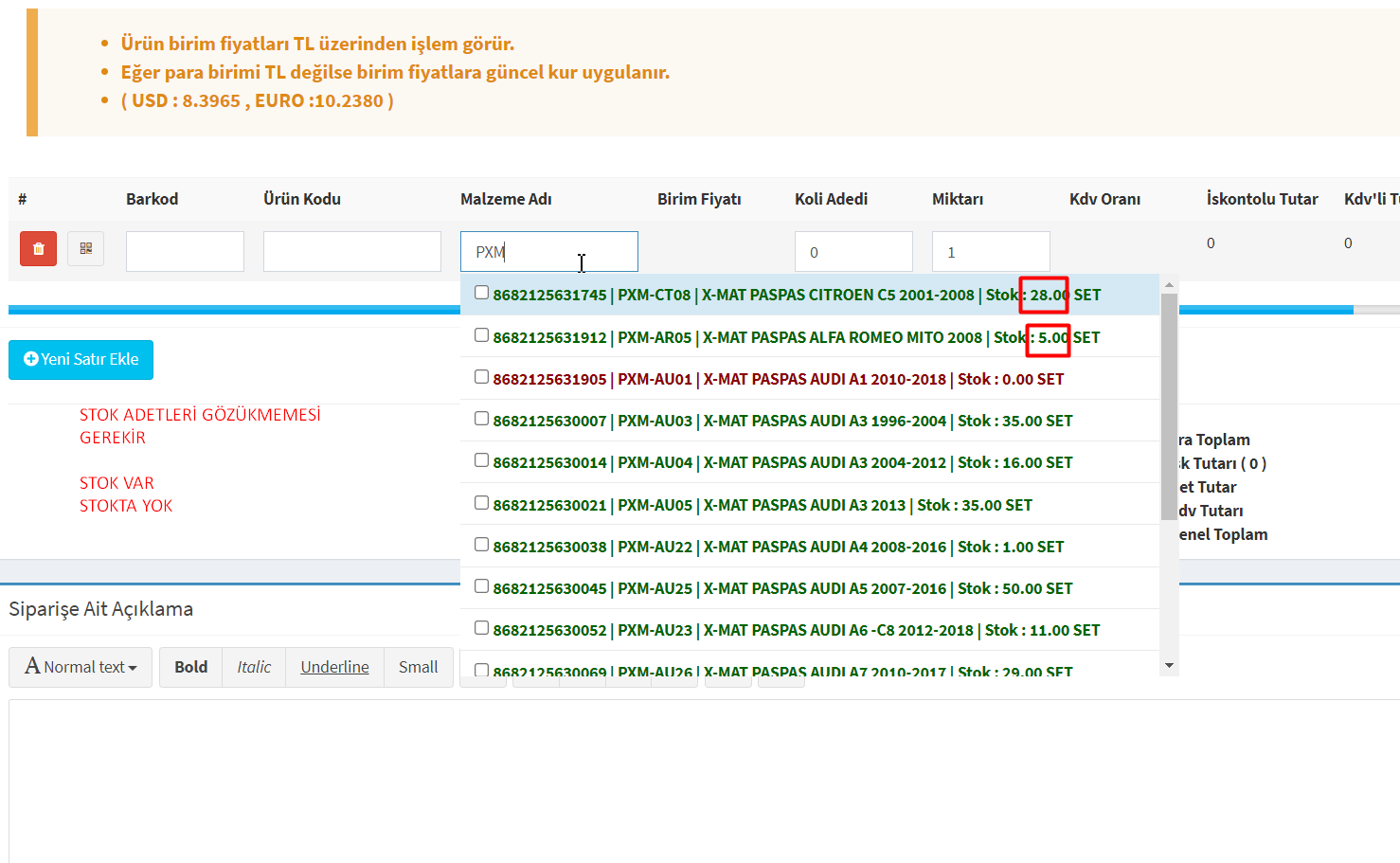Apply Italic formatting in editor toolbar

pos(254,667)
